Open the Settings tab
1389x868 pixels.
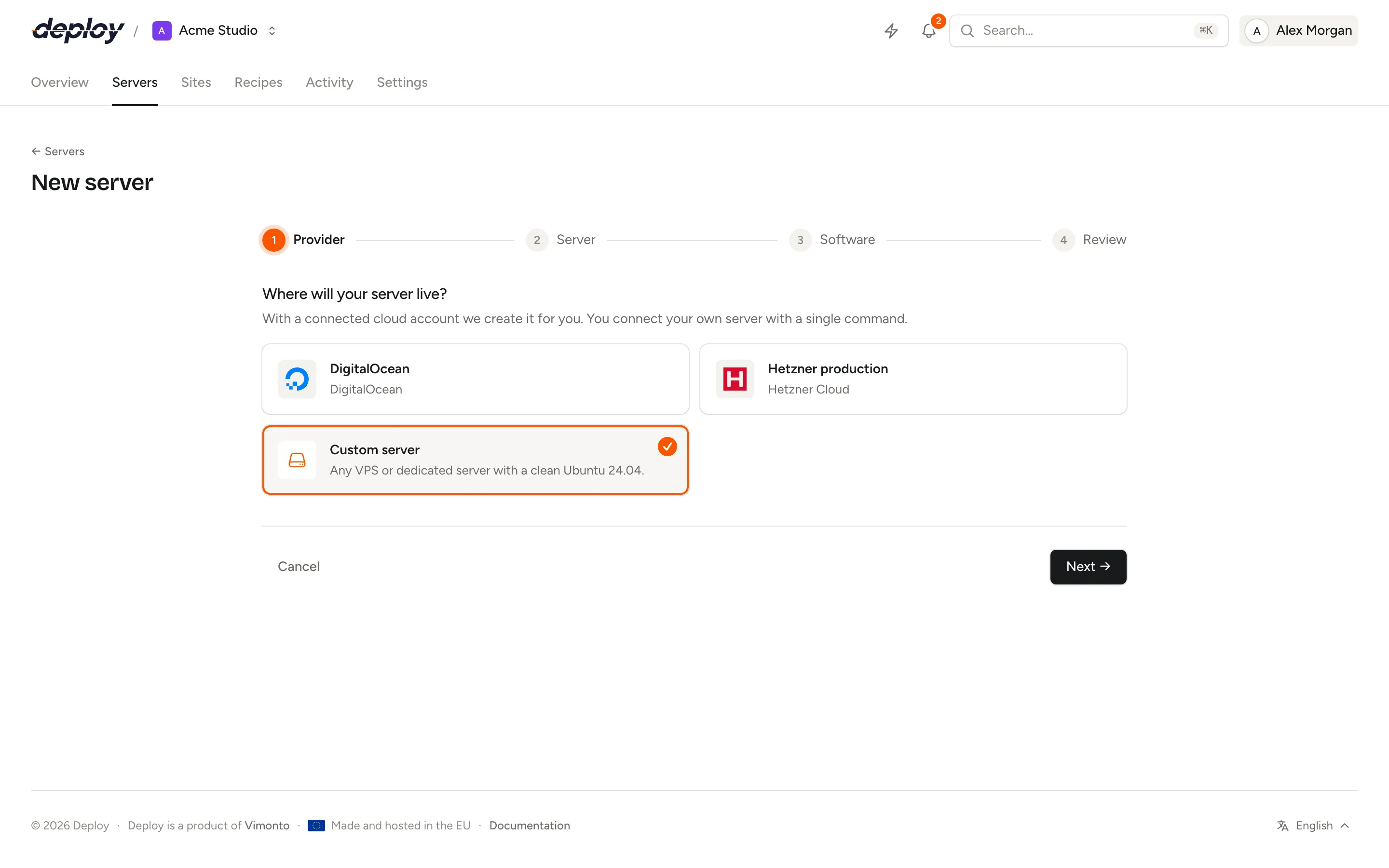(x=402, y=82)
